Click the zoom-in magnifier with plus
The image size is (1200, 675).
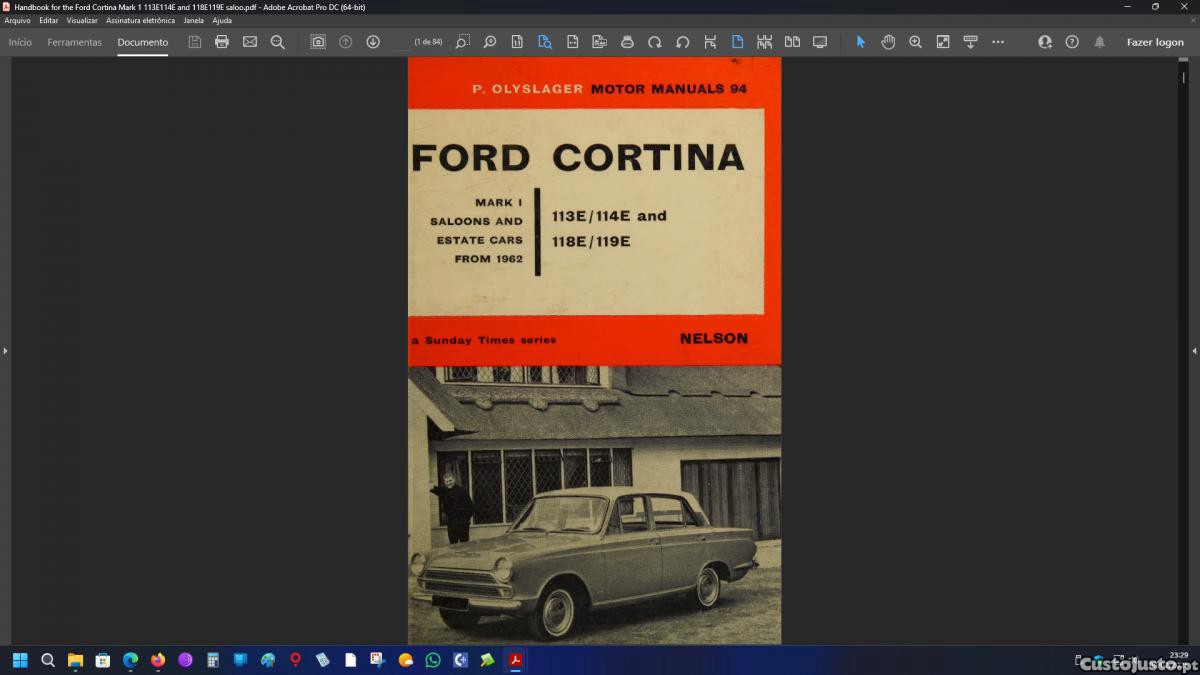click(915, 42)
